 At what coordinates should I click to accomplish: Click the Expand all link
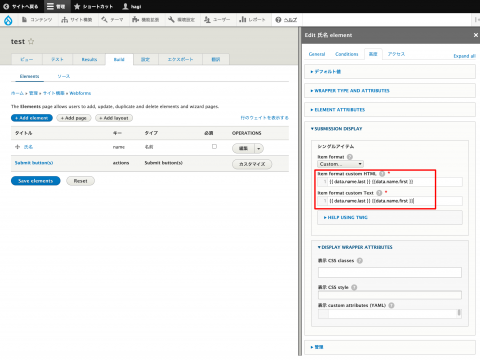pos(464,56)
